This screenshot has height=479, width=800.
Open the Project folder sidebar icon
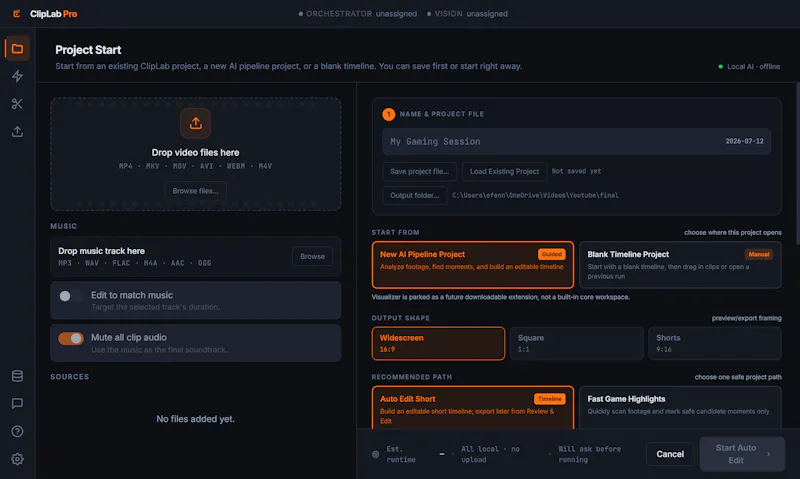[17, 49]
